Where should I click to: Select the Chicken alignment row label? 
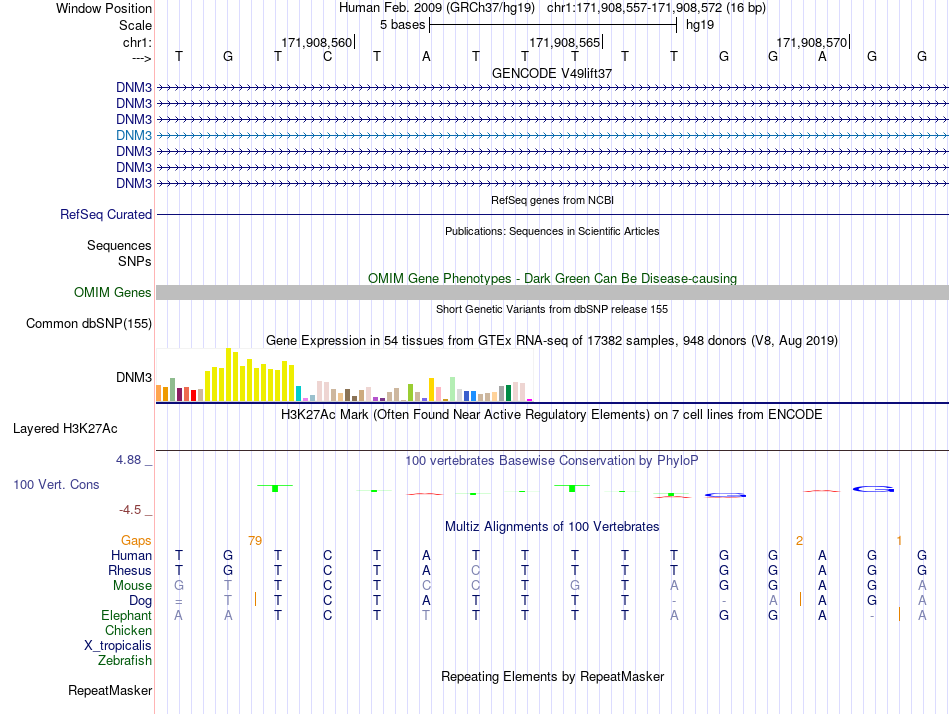pos(128,630)
